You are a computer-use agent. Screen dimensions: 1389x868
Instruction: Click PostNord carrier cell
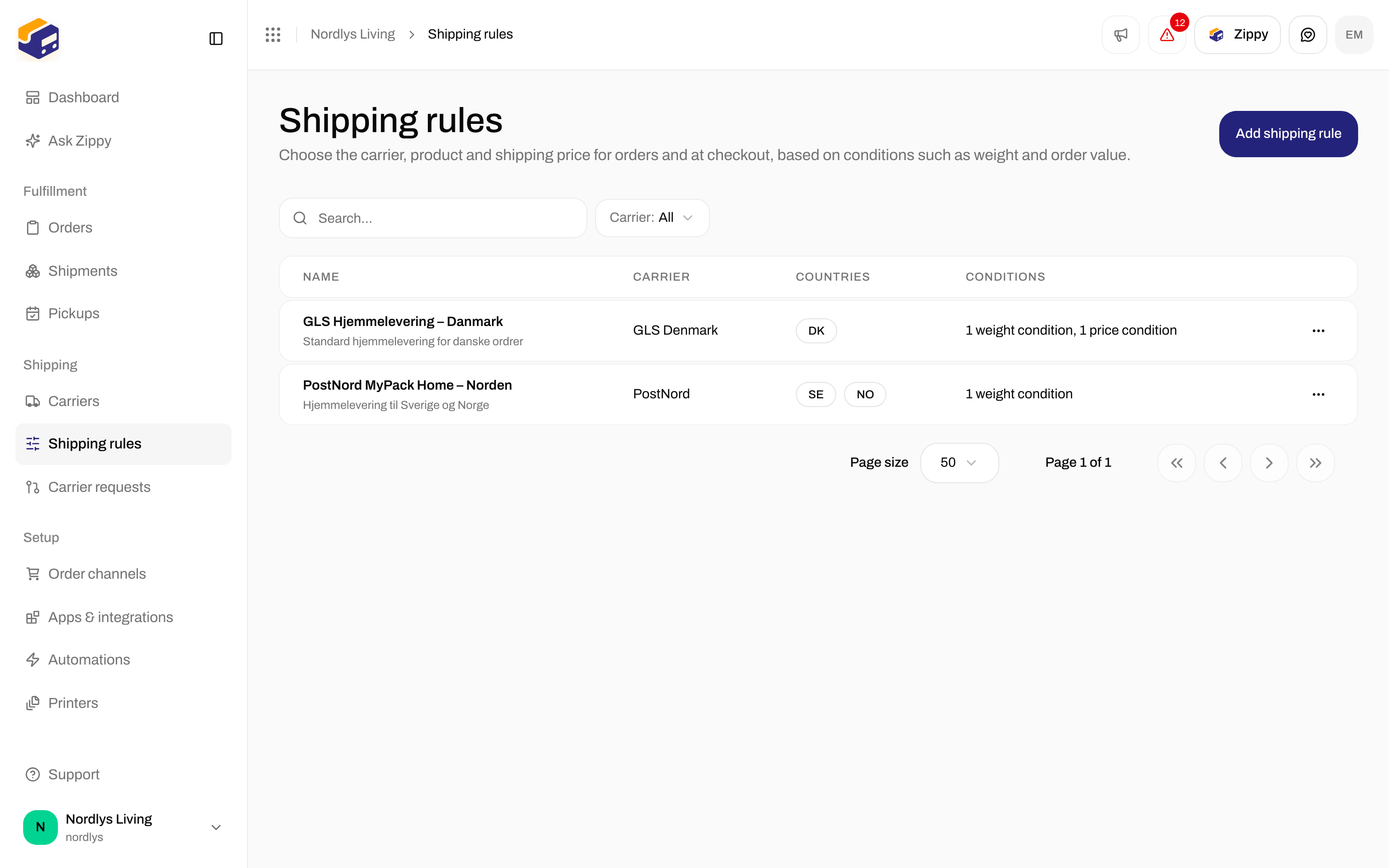coord(661,394)
